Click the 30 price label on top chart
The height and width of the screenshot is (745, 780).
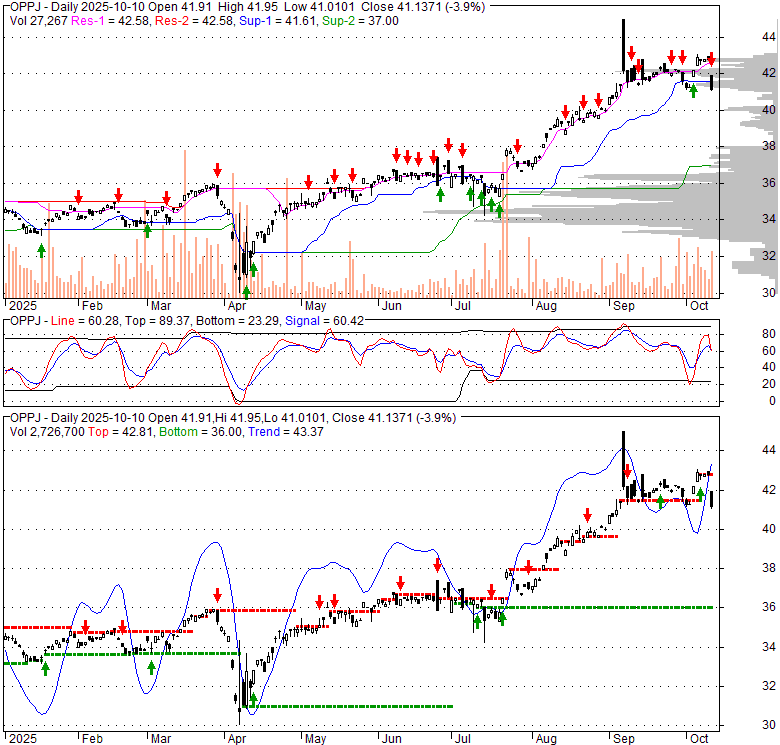[769, 292]
